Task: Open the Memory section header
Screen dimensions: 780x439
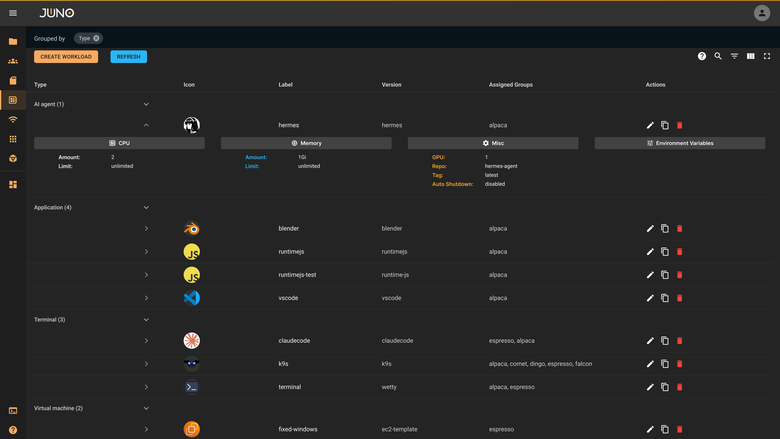Action: (x=306, y=143)
